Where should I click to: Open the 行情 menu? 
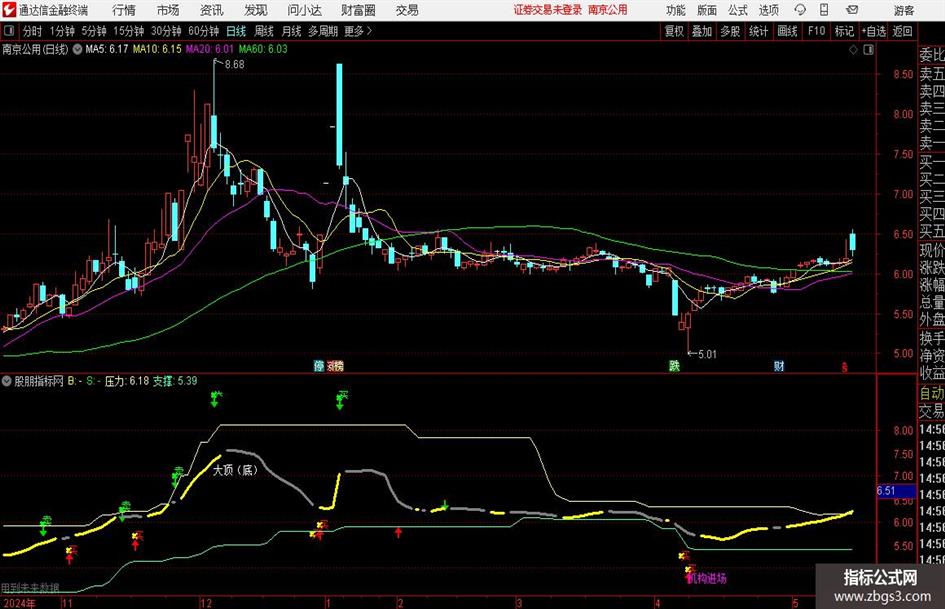pos(124,10)
